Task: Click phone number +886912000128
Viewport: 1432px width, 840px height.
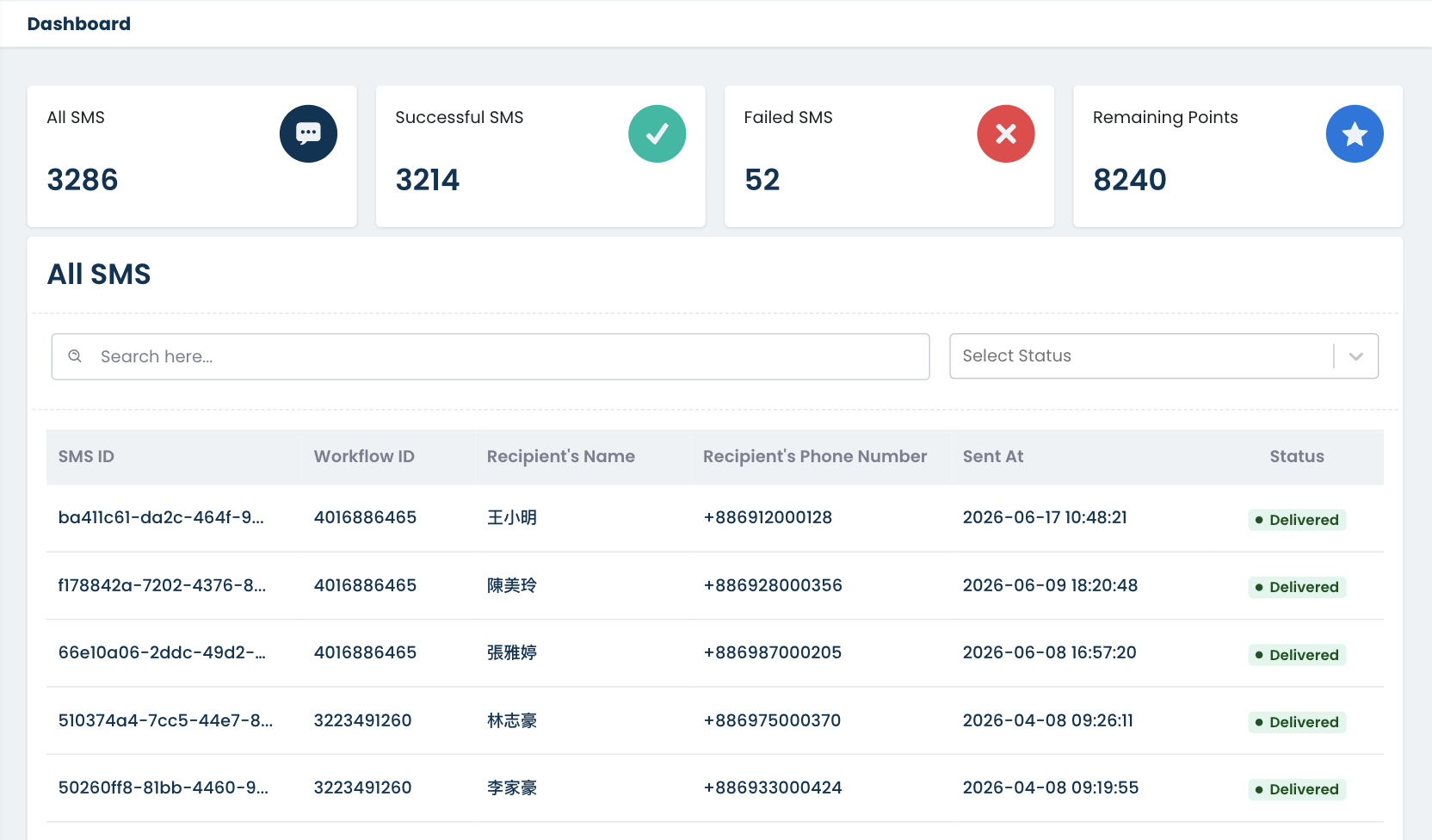Action: (768, 518)
